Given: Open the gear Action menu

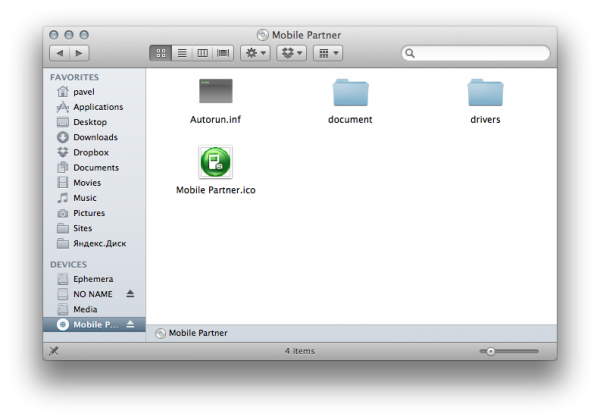Looking at the screenshot, I should pos(255,53).
